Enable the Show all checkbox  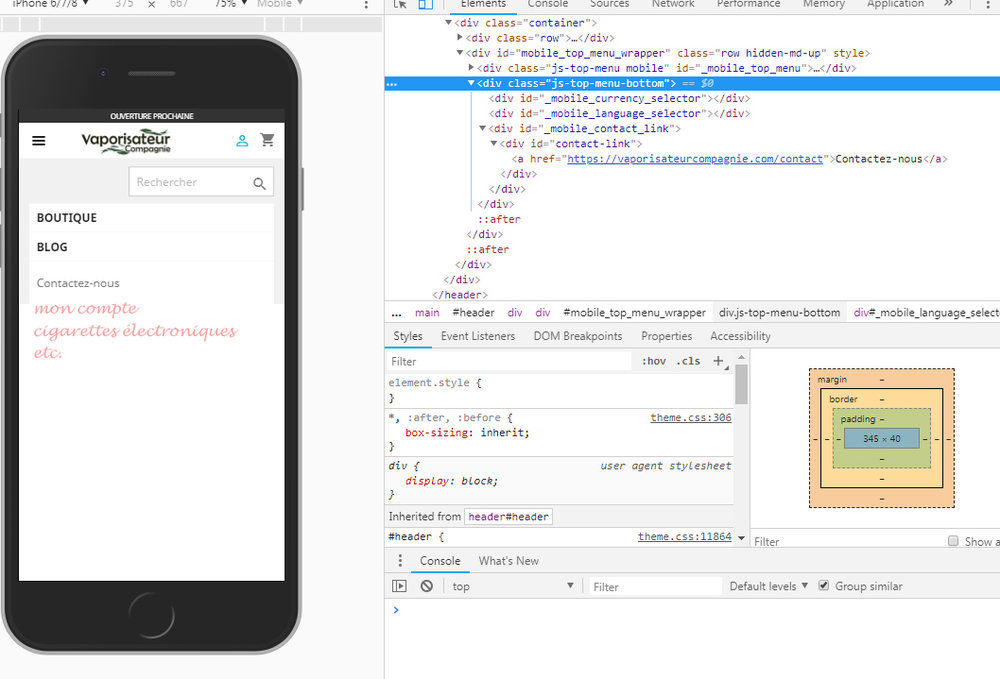(953, 541)
